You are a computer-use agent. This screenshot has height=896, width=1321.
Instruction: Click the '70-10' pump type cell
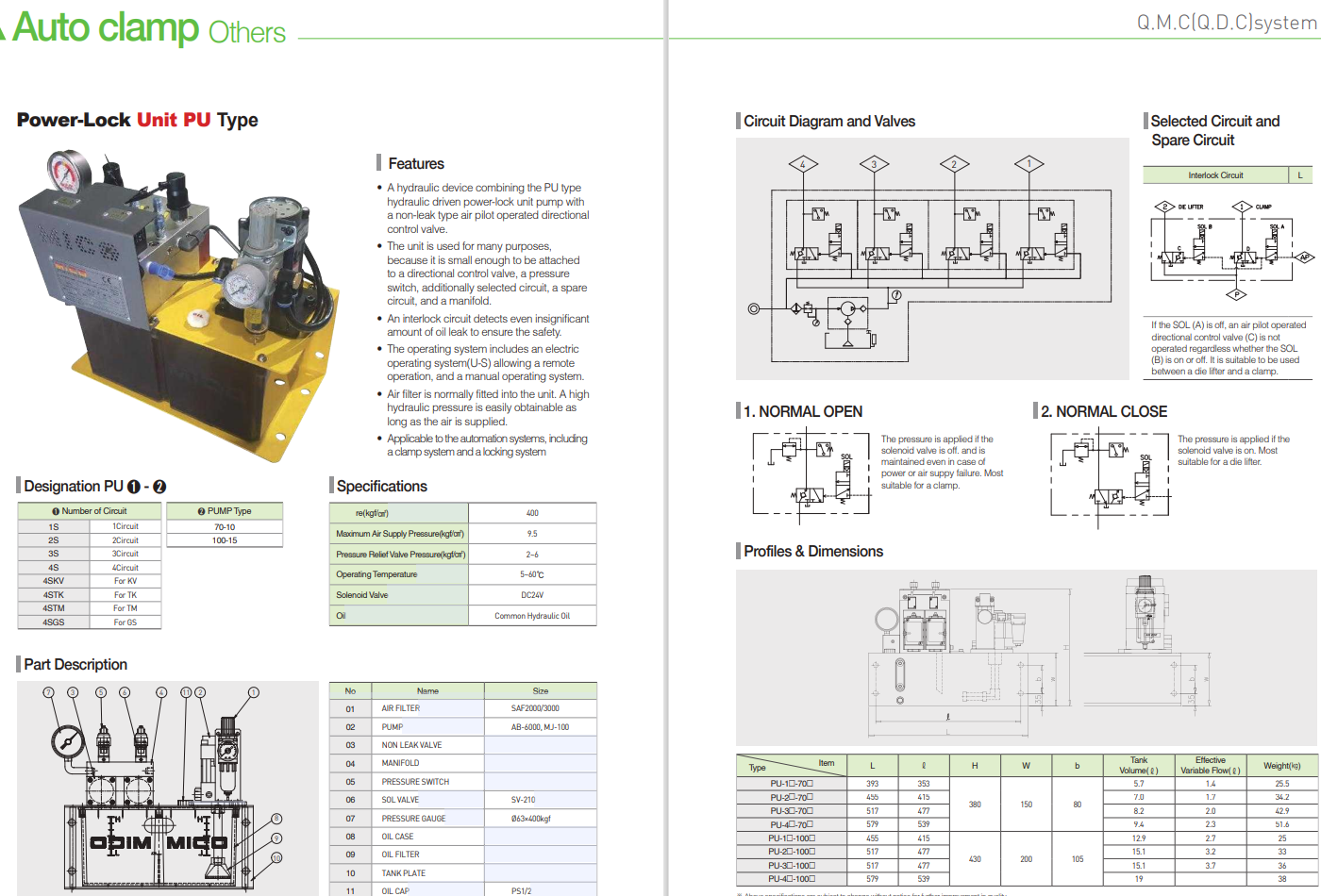[225, 527]
